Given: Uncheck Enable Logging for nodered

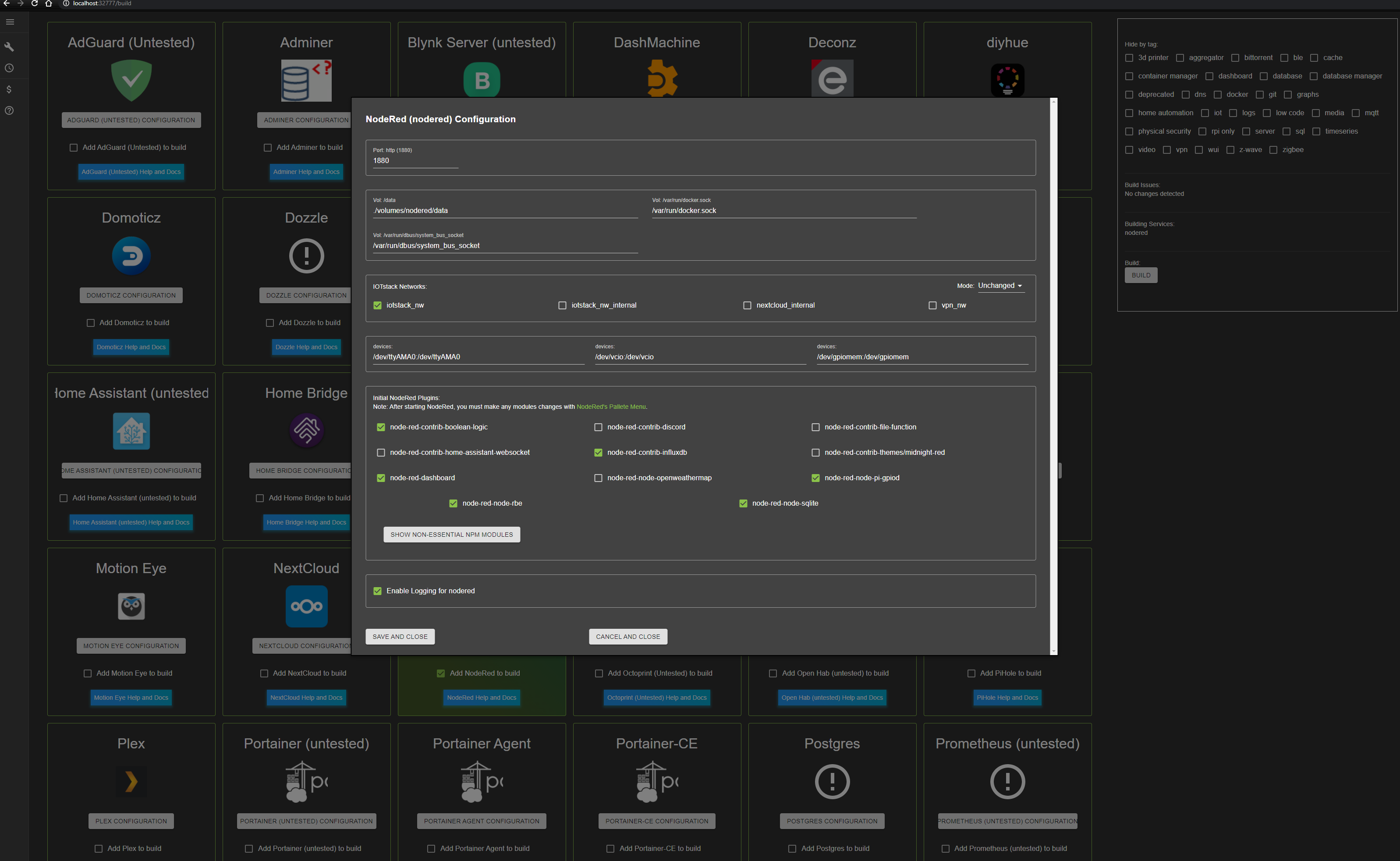Looking at the screenshot, I should coord(377,591).
